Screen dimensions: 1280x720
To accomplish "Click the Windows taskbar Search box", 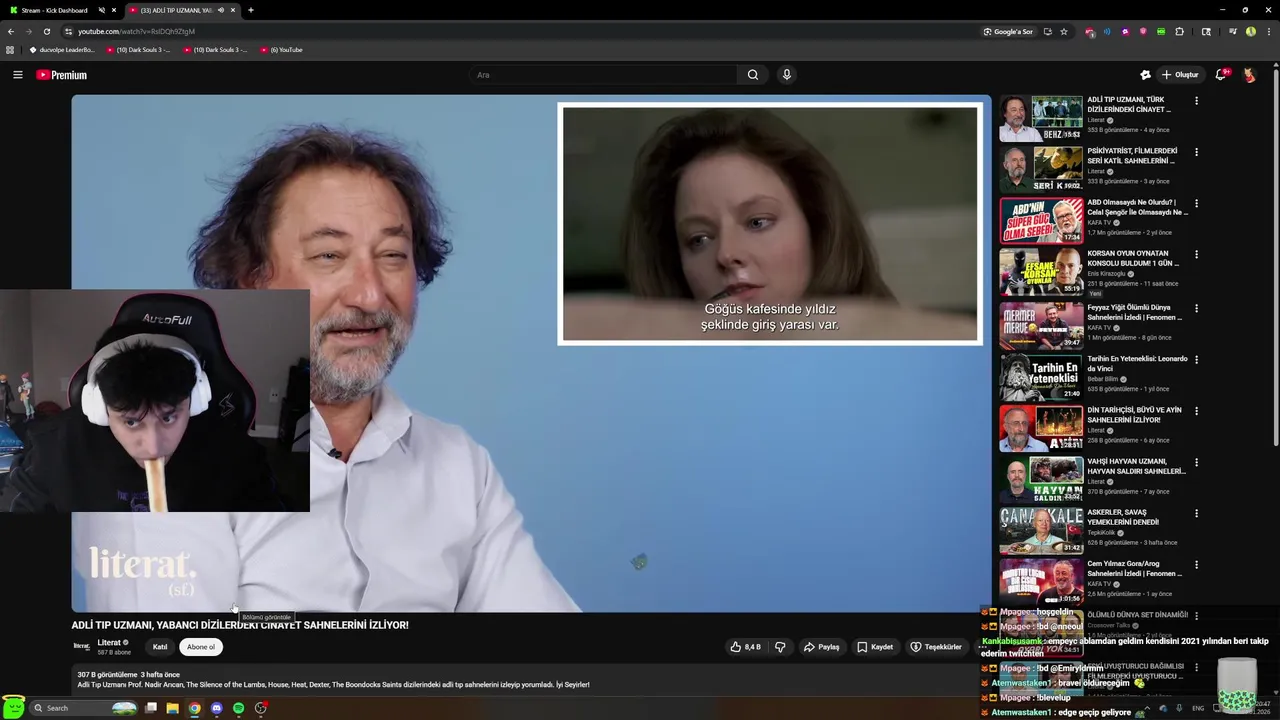I will 83,708.
